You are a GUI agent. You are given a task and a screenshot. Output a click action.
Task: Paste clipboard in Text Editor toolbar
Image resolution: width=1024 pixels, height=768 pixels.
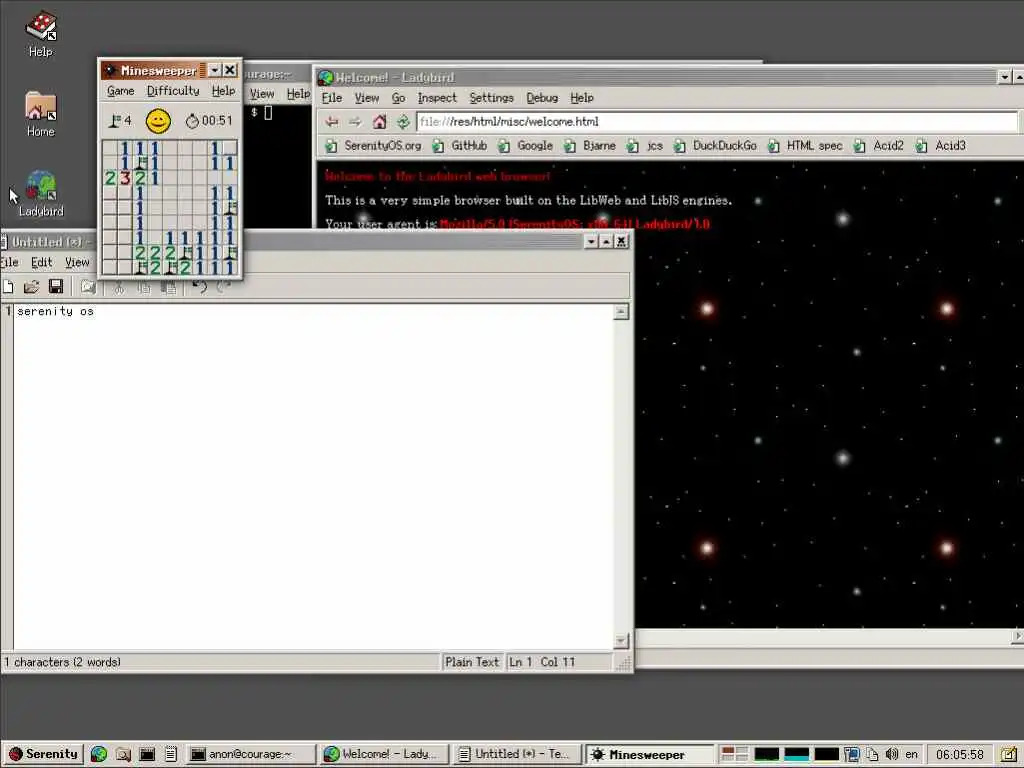point(168,287)
